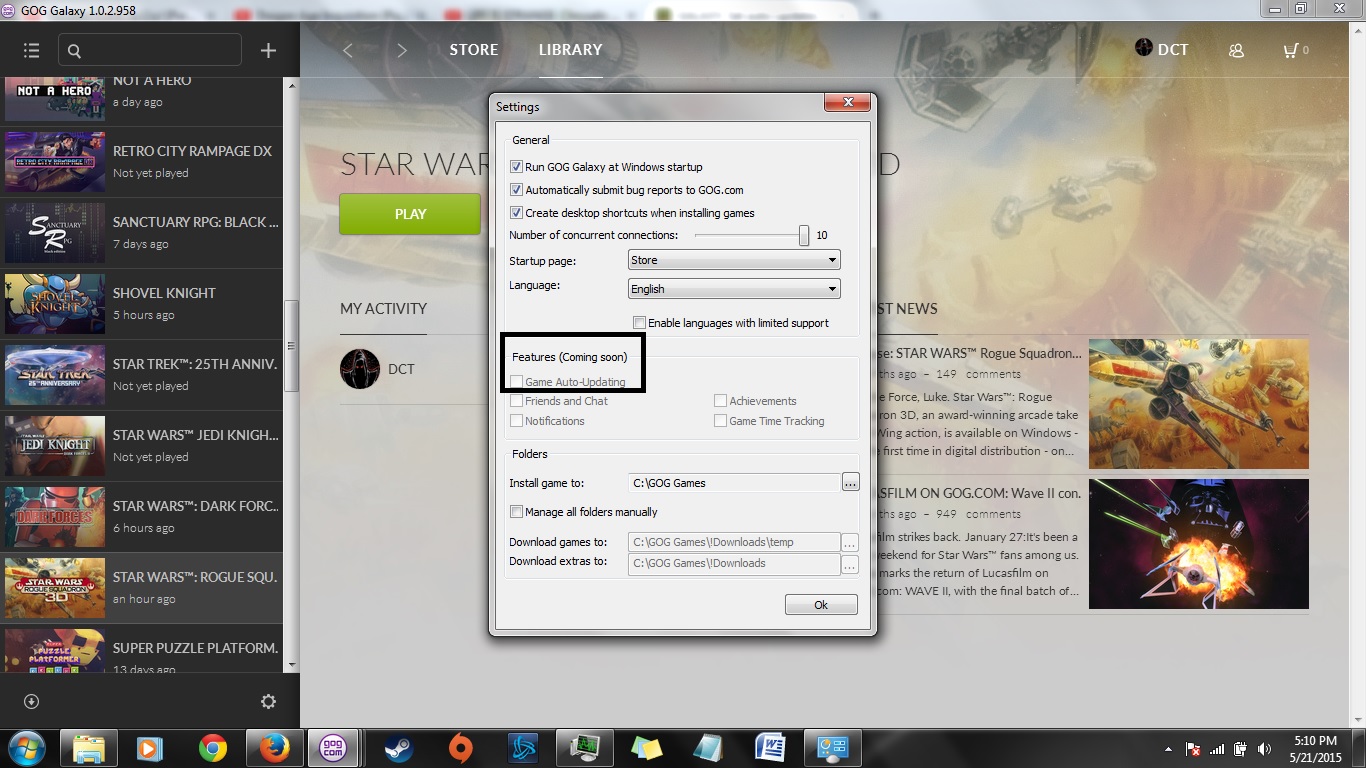1366x768 pixels.
Task: Select SUPER PUZZLE PLATFORM game title
Action: point(195,648)
